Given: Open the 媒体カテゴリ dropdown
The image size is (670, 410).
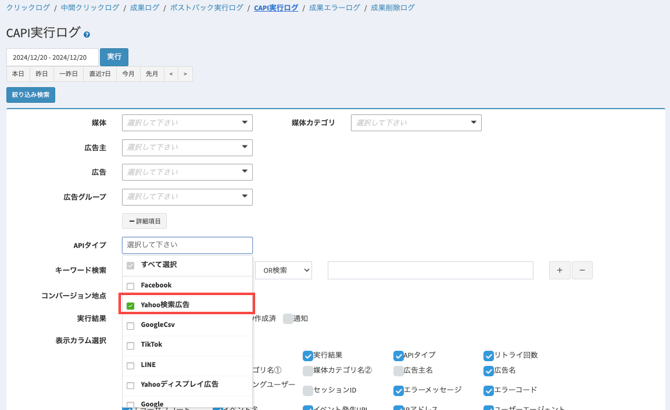Looking at the screenshot, I should pos(416,123).
